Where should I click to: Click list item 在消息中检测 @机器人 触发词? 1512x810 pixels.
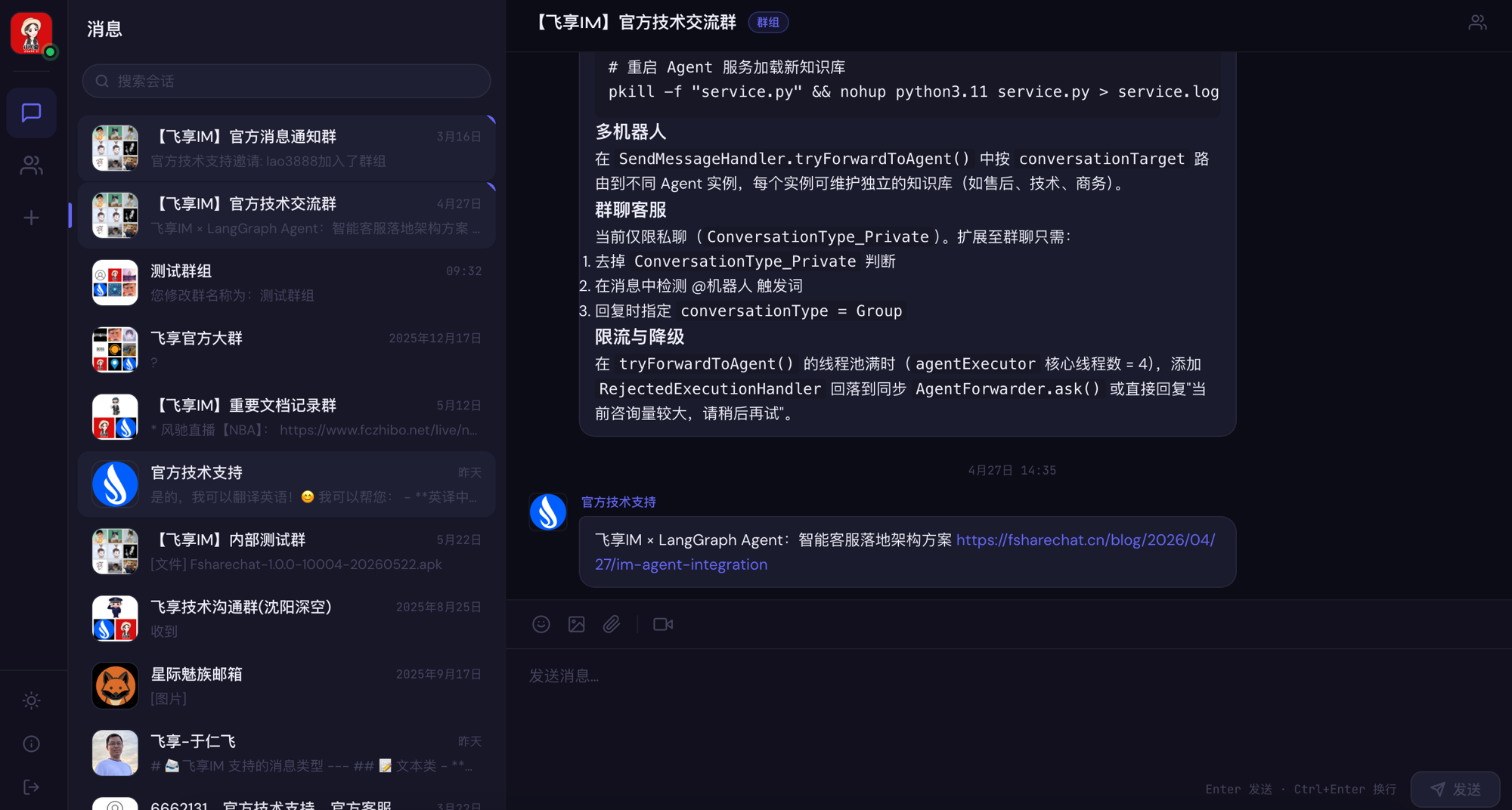click(x=699, y=286)
